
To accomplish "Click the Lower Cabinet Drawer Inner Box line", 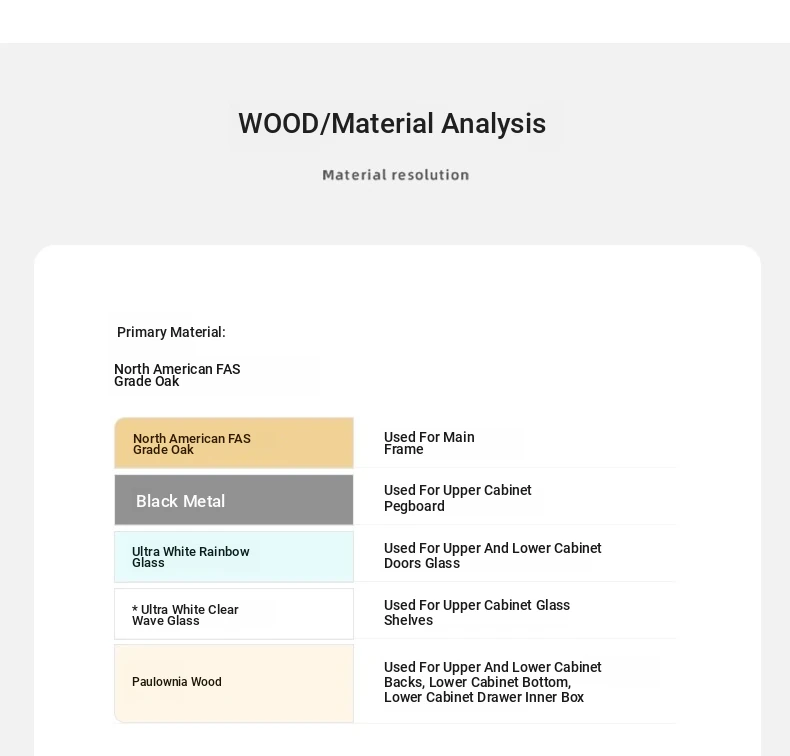I will (x=483, y=697).
